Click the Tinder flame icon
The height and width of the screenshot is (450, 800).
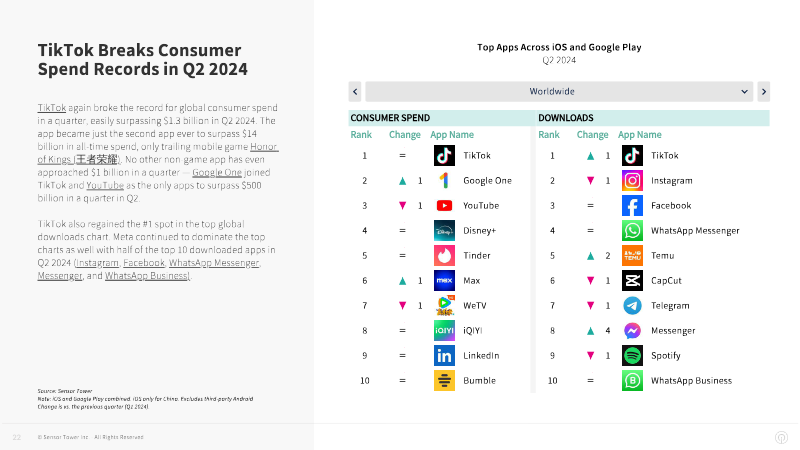[444, 256]
